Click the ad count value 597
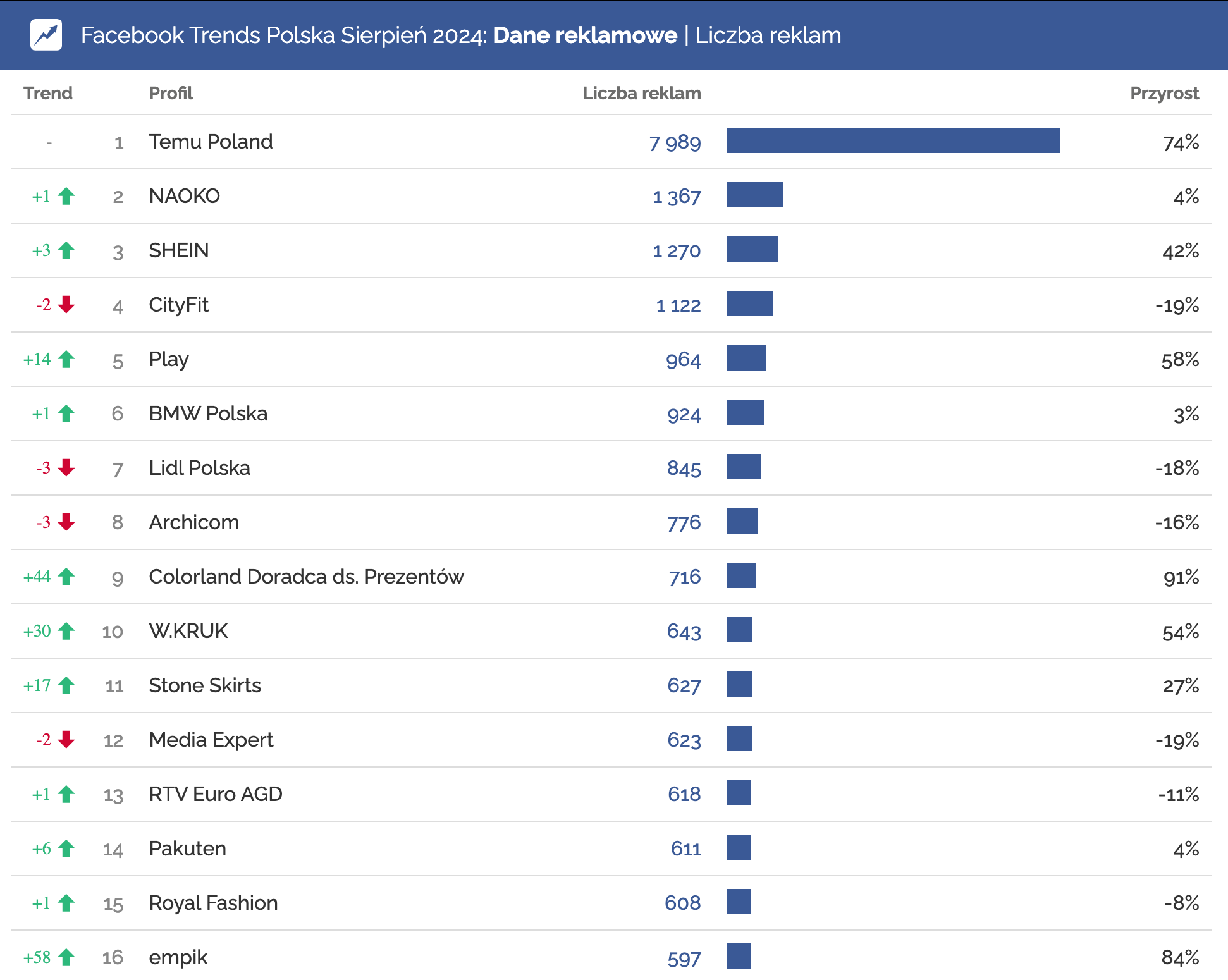 coord(684,959)
